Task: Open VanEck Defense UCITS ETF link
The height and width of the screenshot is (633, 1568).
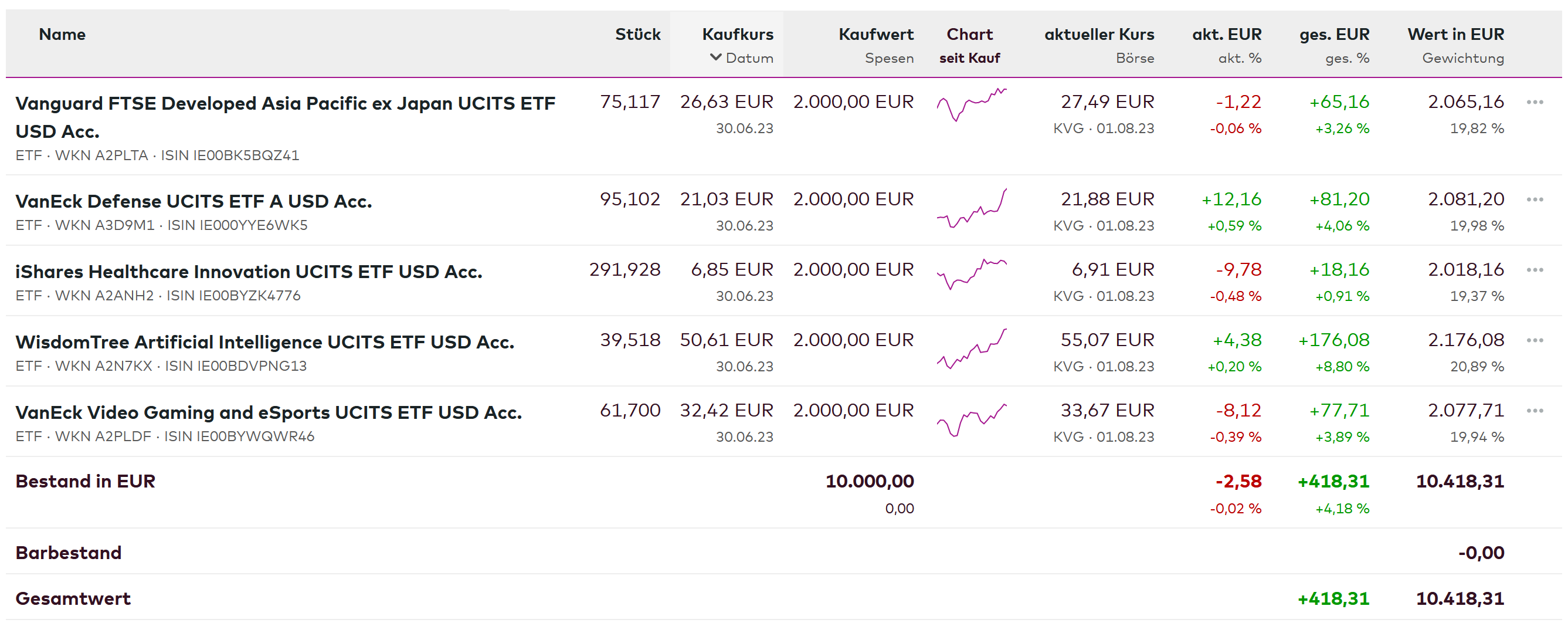Action: click(x=194, y=201)
